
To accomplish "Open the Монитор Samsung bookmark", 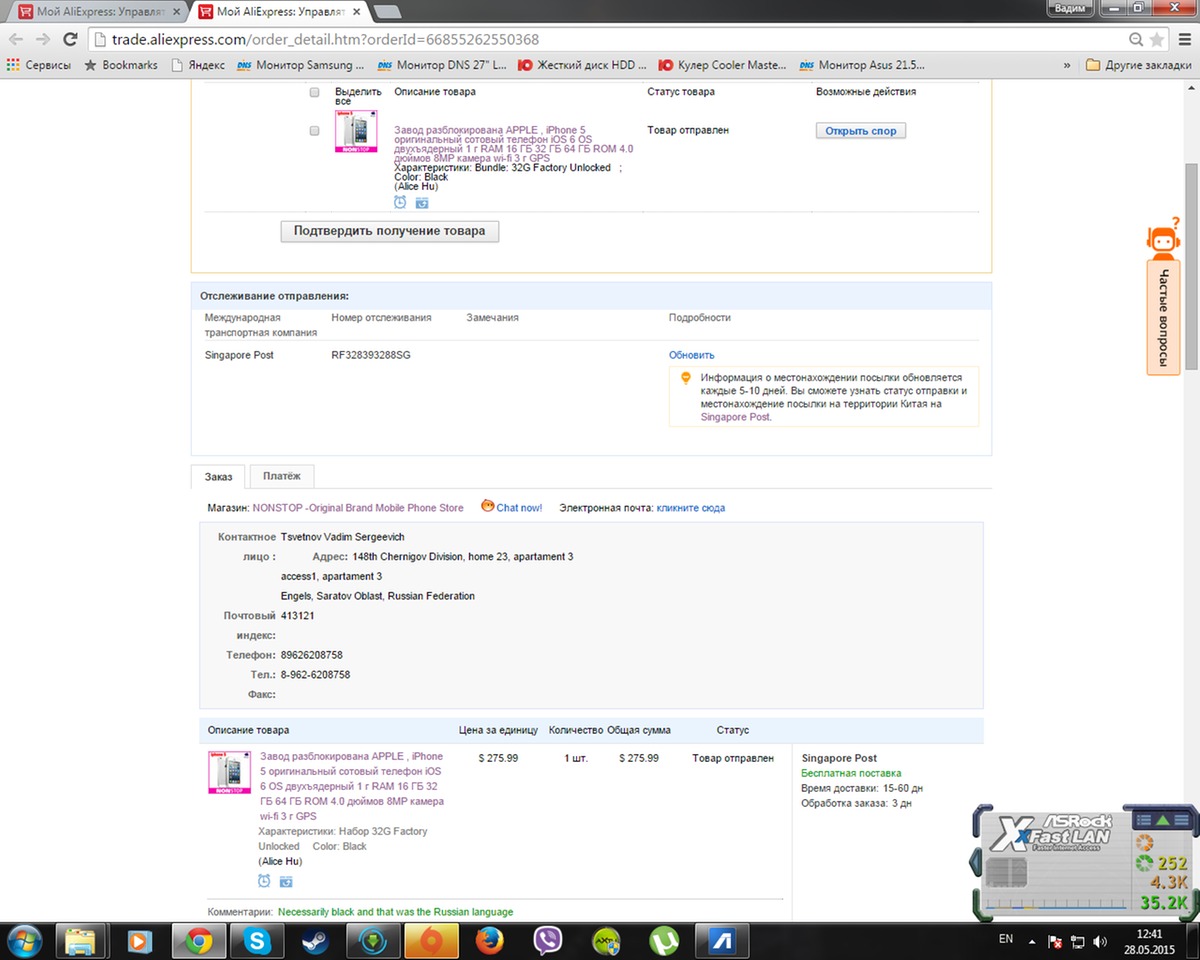I will coord(301,65).
